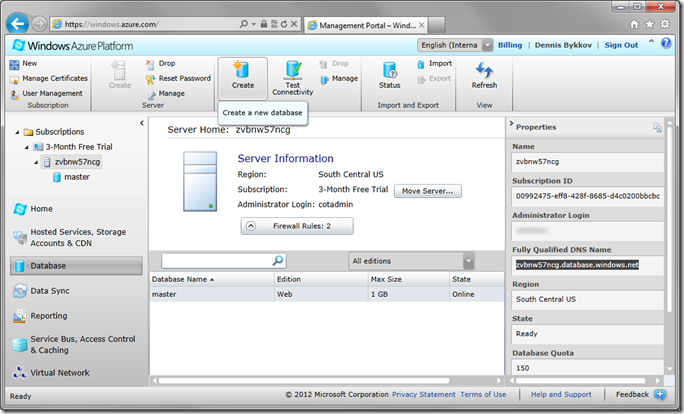Click the browser home icon
The height and width of the screenshot is (414, 684).
click(x=634, y=24)
